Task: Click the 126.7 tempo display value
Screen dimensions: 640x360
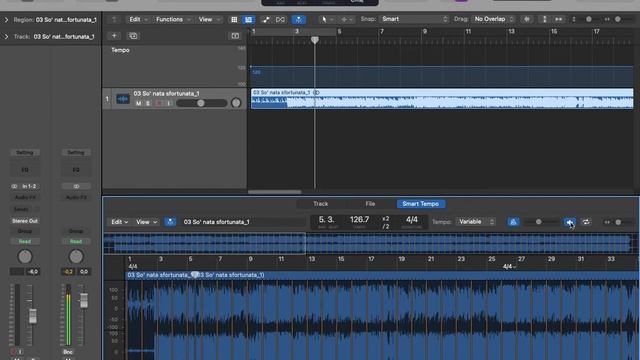Action: [359, 220]
